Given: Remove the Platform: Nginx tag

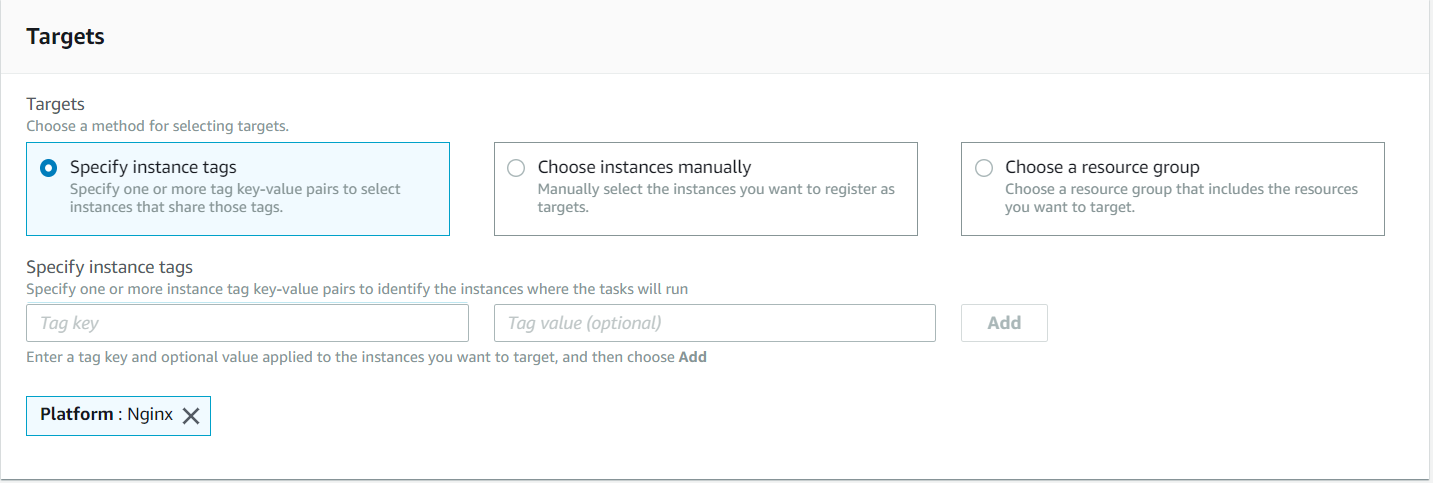Looking at the screenshot, I should (x=191, y=417).
